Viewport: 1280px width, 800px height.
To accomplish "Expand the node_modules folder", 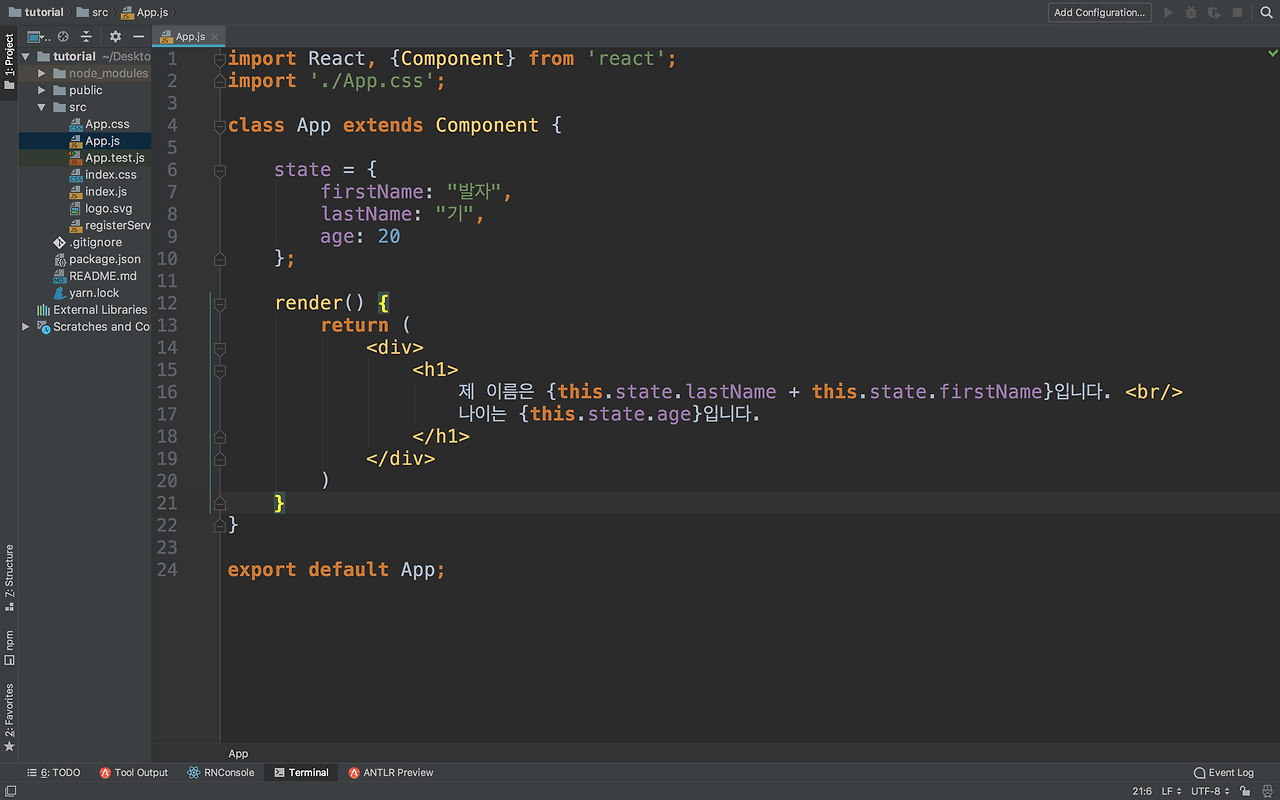I will [x=42, y=73].
